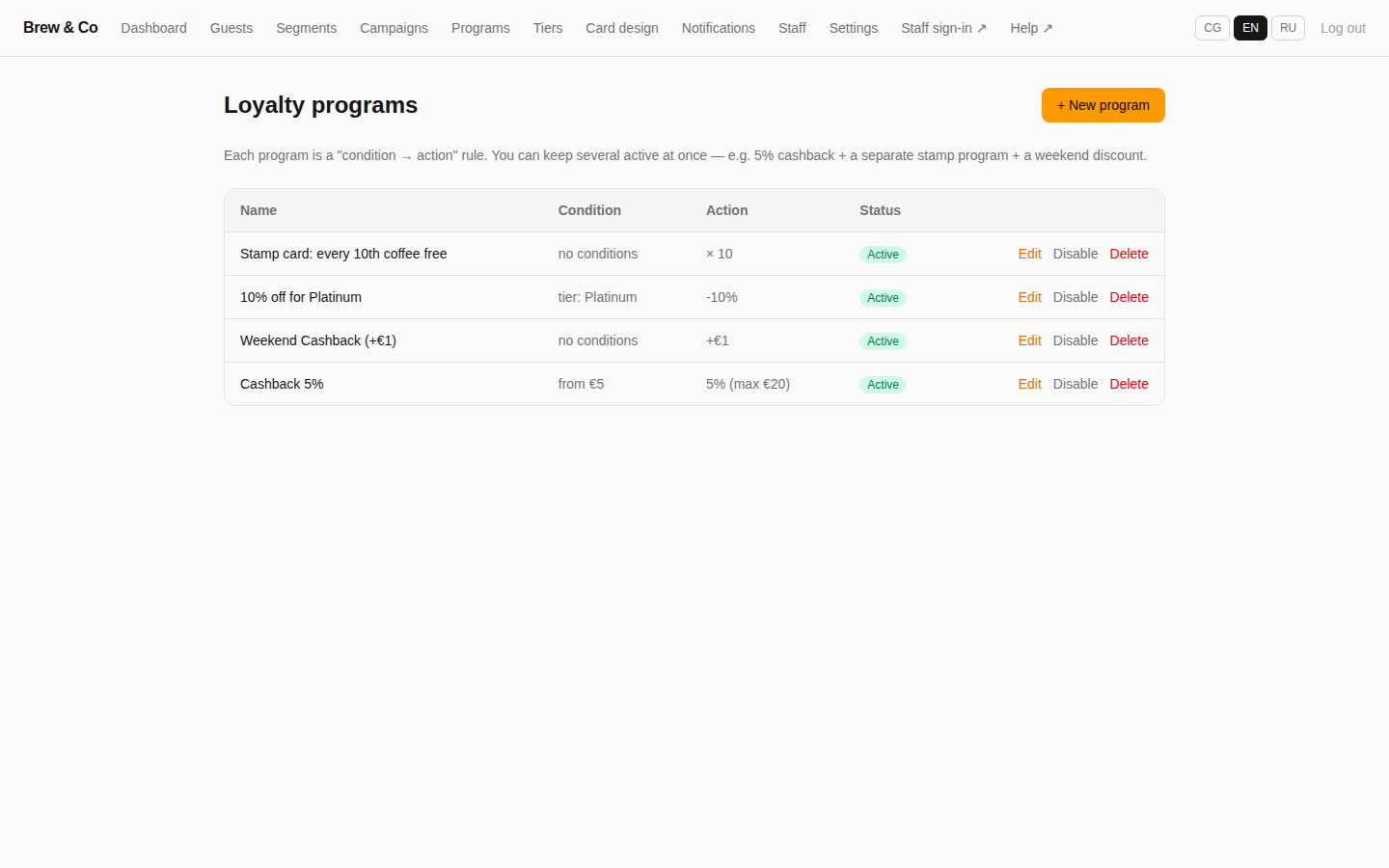Image resolution: width=1389 pixels, height=868 pixels.
Task: Switch language to CG
Action: (x=1212, y=28)
